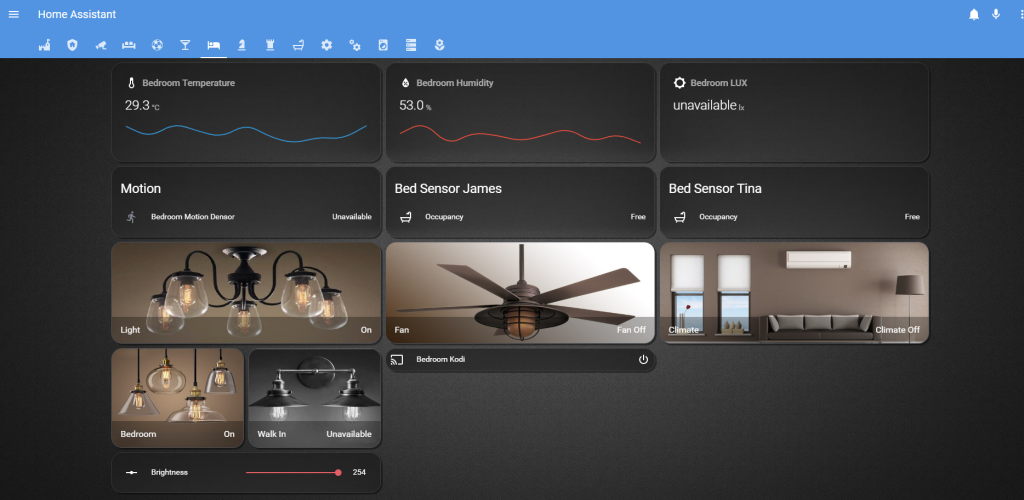Viewport: 1024px width, 500px height.
Task: Click the unavailable lx value
Action: point(709,106)
